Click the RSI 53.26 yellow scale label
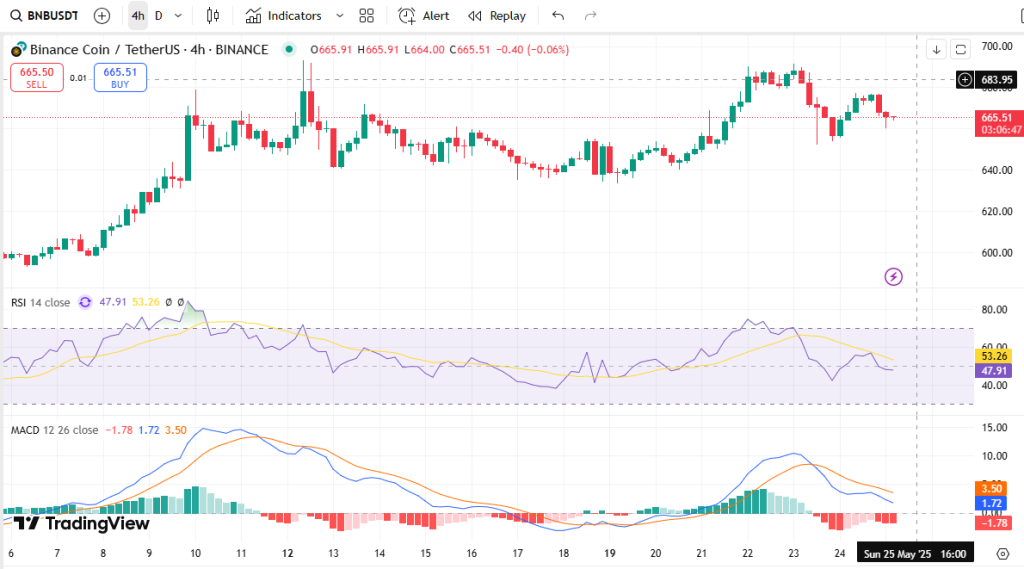1024x569 pixels. (x=993, y=356)
